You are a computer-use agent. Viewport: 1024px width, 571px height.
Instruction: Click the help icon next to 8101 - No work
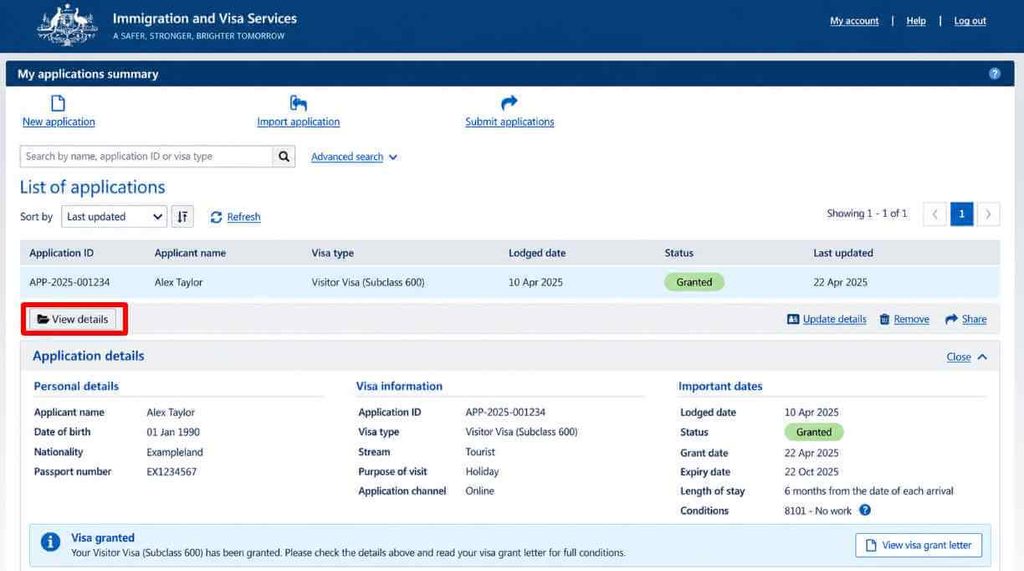pyautogui.click(x=865, y=510)
